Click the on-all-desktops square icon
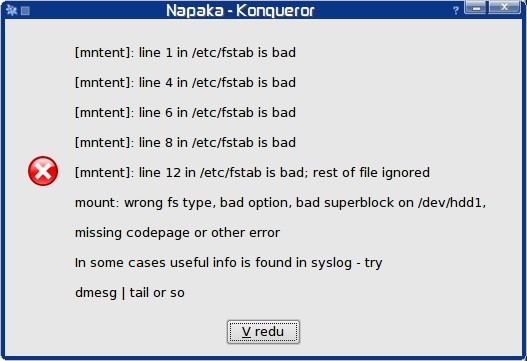527x361 pixels. pyautogui.click(x=25, y=11)
